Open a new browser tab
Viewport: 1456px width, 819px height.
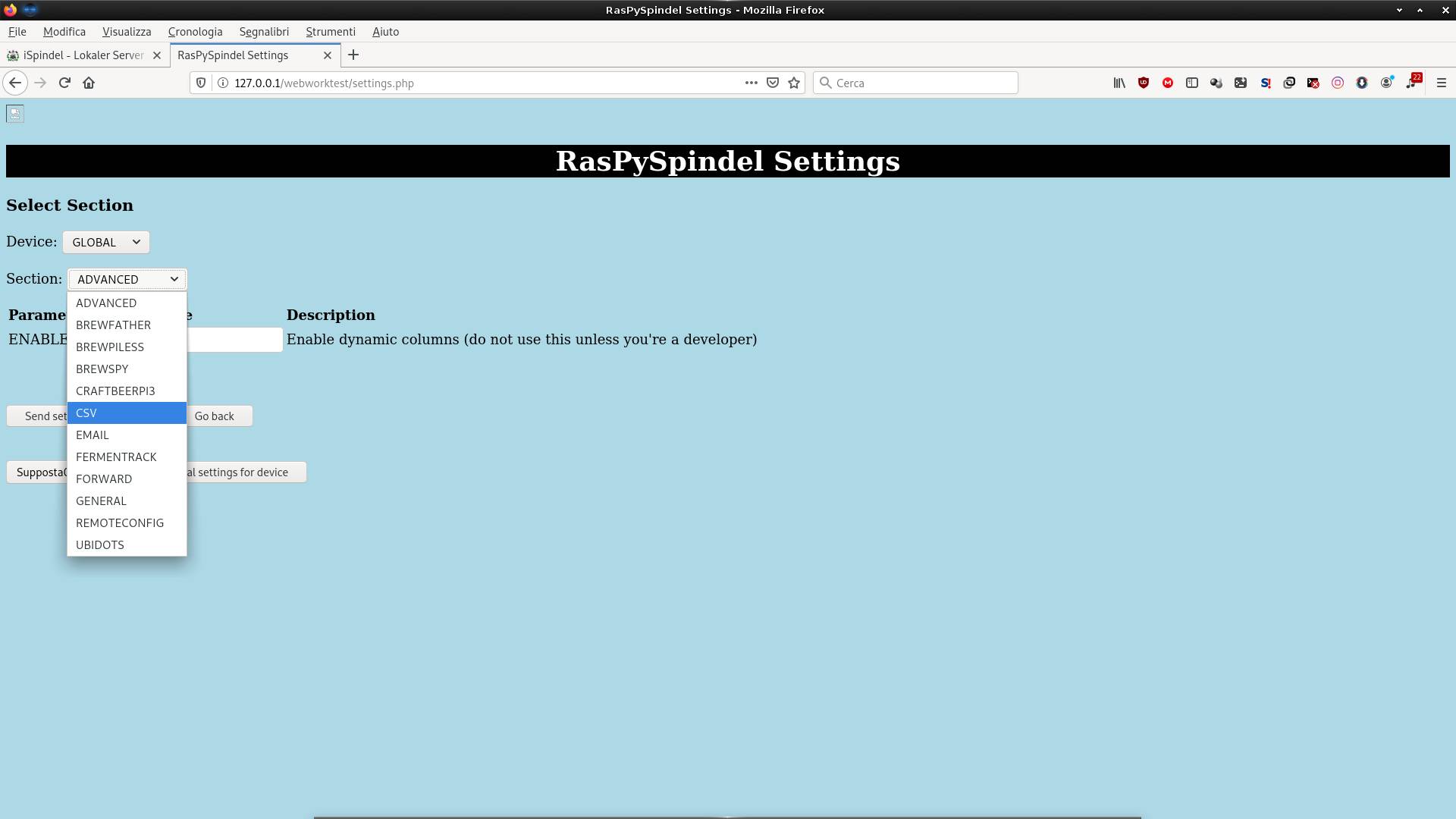click(353, 55)
